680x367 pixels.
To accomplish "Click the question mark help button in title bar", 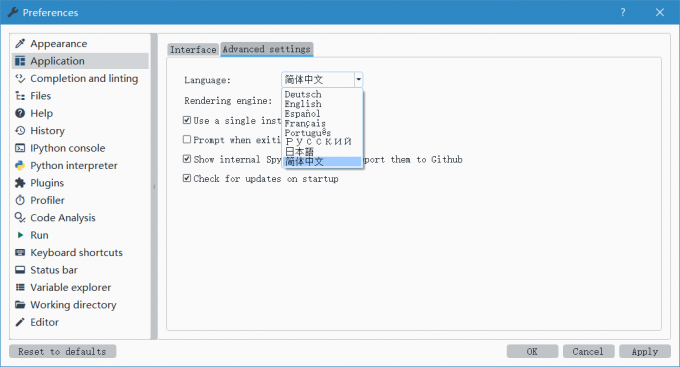I will pos(623,12).
